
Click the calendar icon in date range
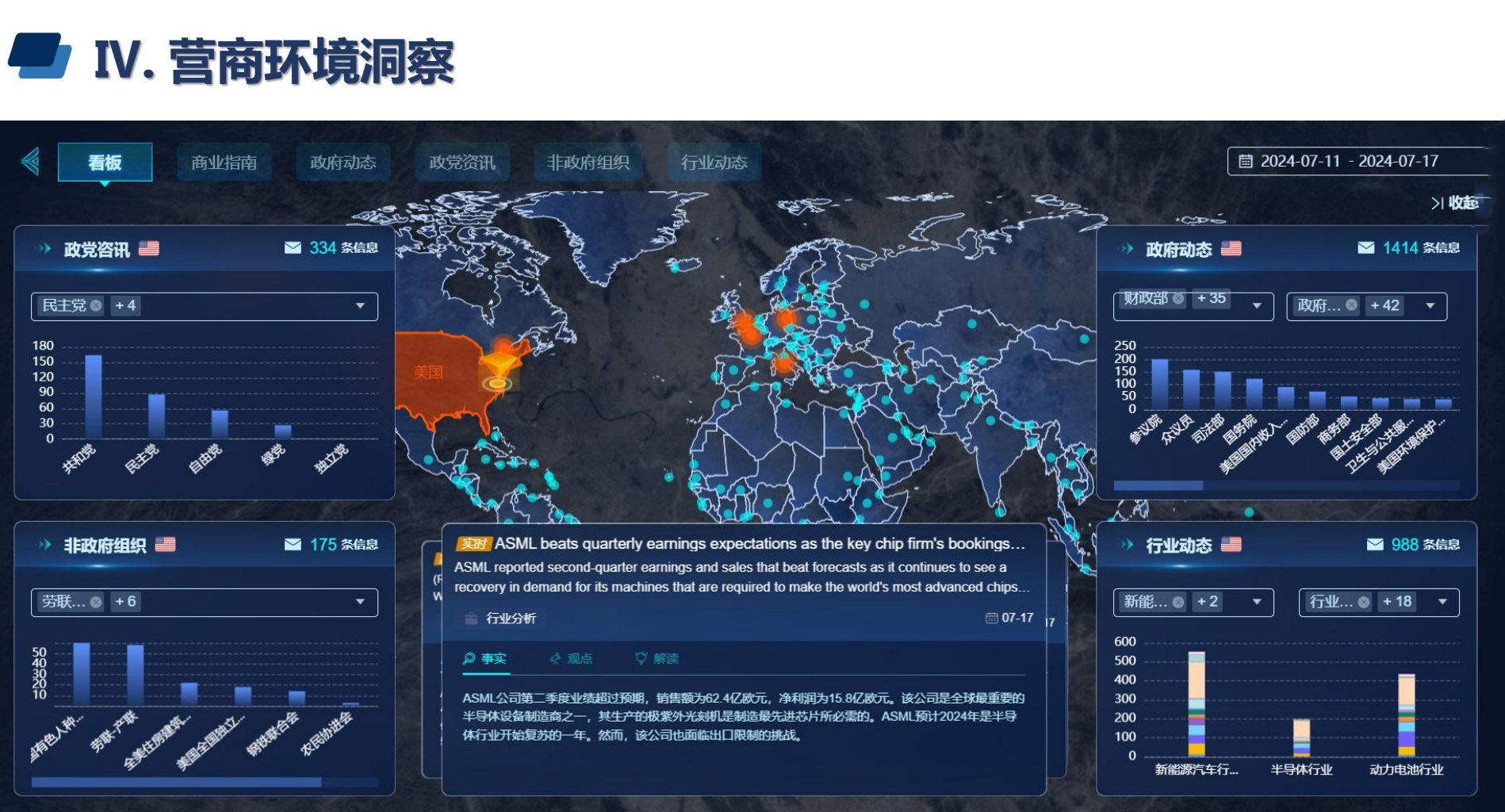point(1246,161)
